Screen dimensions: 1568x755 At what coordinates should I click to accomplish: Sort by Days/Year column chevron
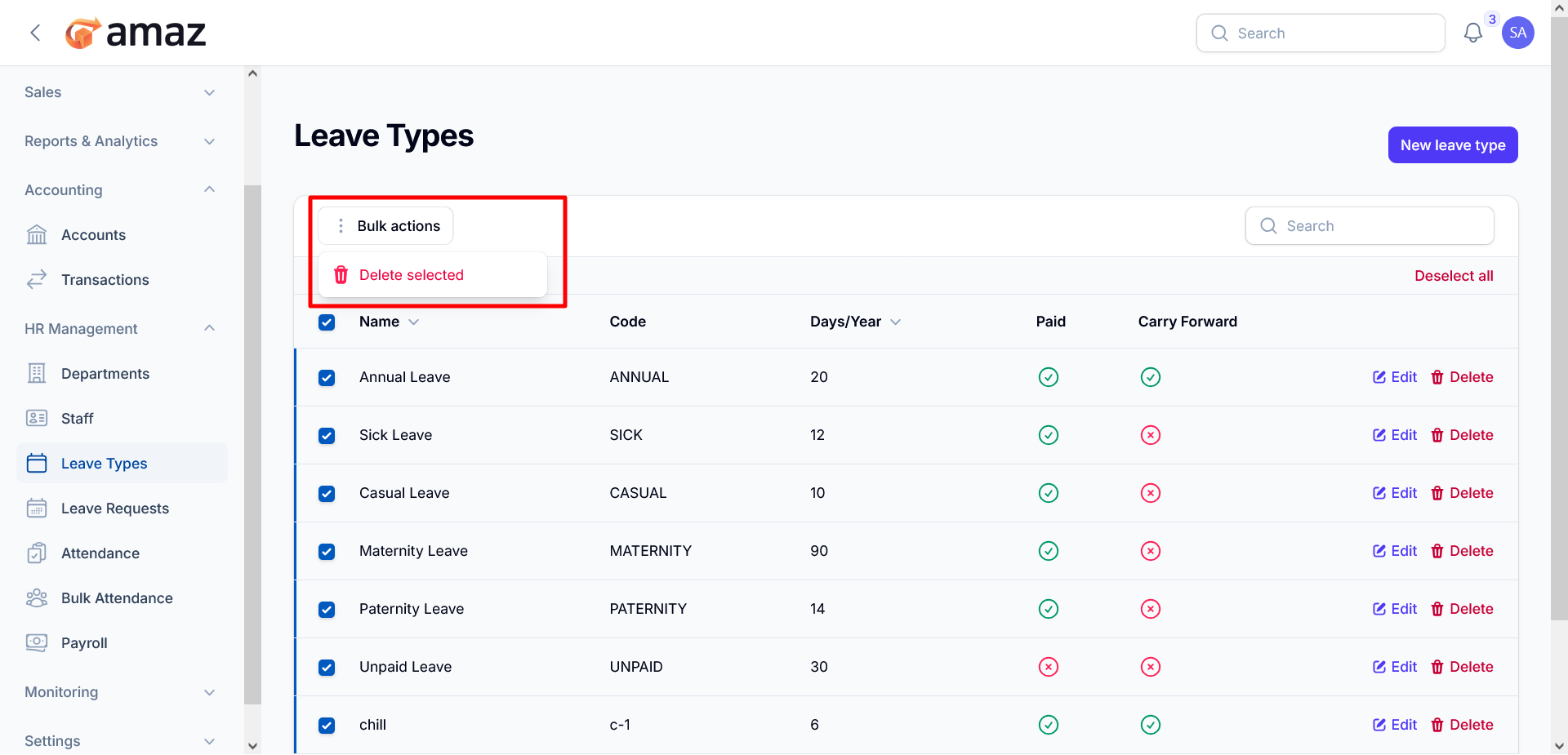(896, 322)
